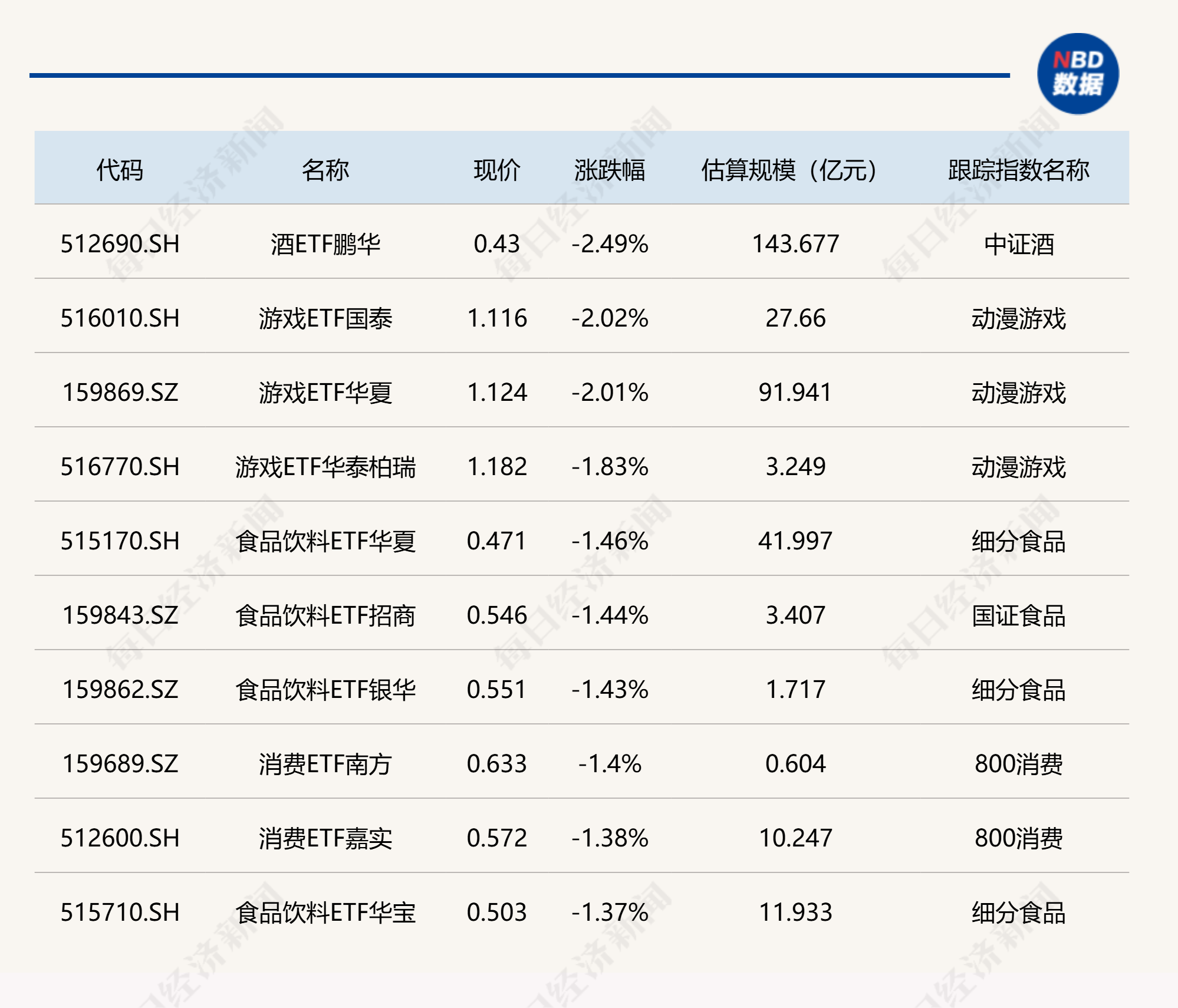The width and height of the screenshot is (1178, 1008).
Task: Click the name 食品饮料ETF招商
Action: 325,615
